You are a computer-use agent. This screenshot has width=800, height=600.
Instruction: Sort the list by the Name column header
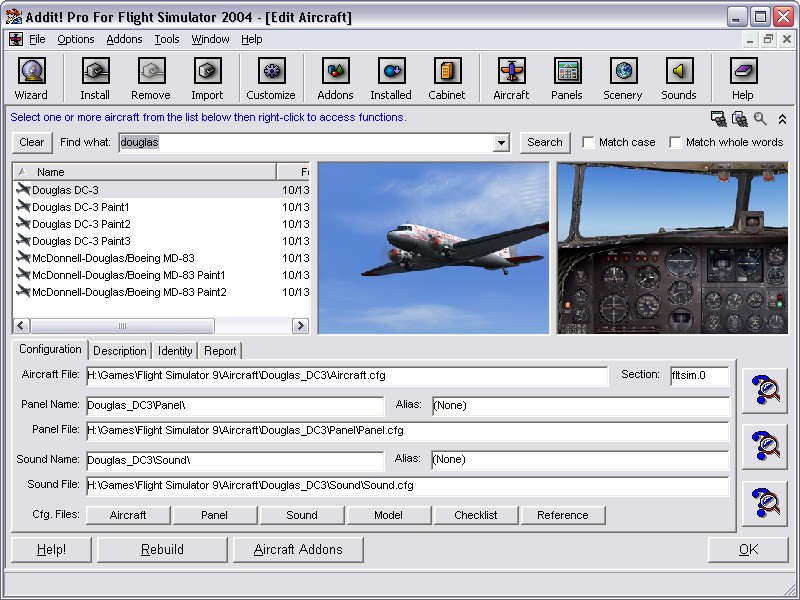coord(145,172)
